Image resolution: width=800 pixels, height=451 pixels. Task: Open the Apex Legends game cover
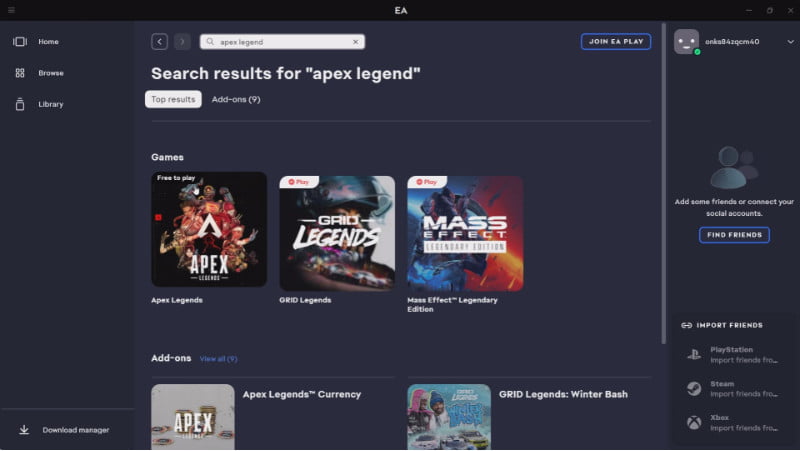pyautogui.click(x=209, y=229)
